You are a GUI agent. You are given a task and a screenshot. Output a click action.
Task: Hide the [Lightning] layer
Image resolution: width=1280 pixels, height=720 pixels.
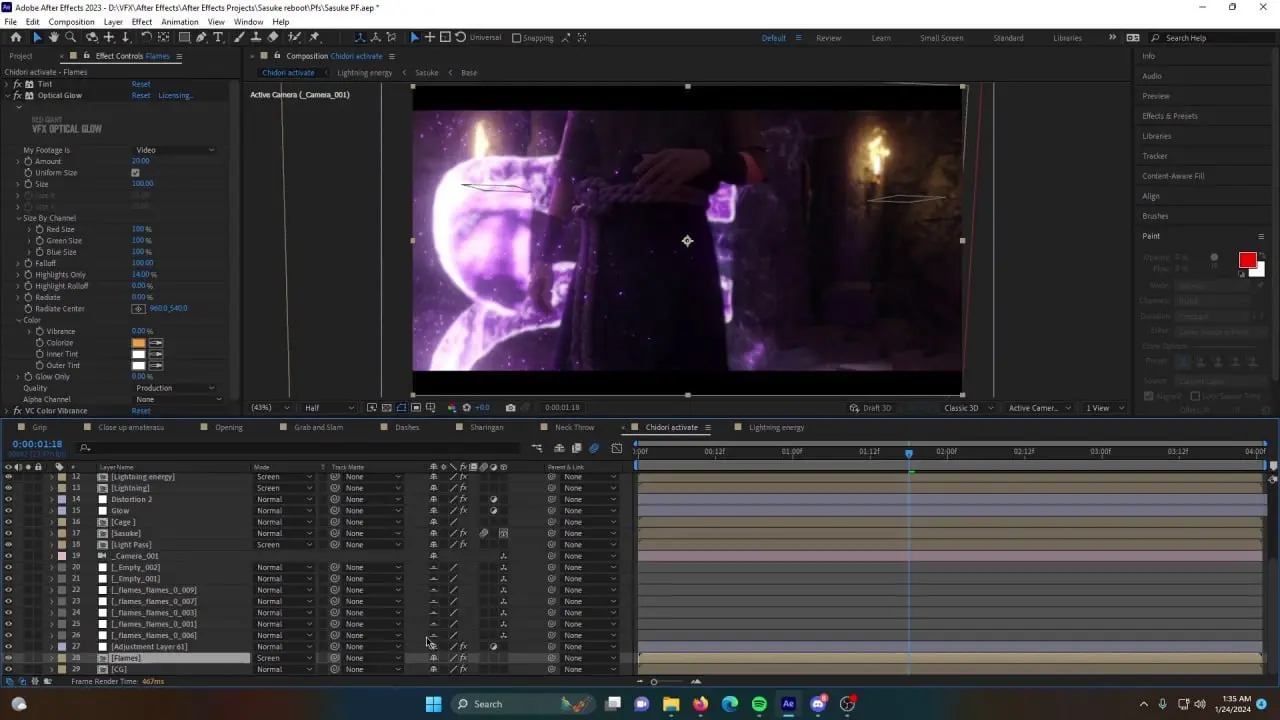click(x=8, y=488)
